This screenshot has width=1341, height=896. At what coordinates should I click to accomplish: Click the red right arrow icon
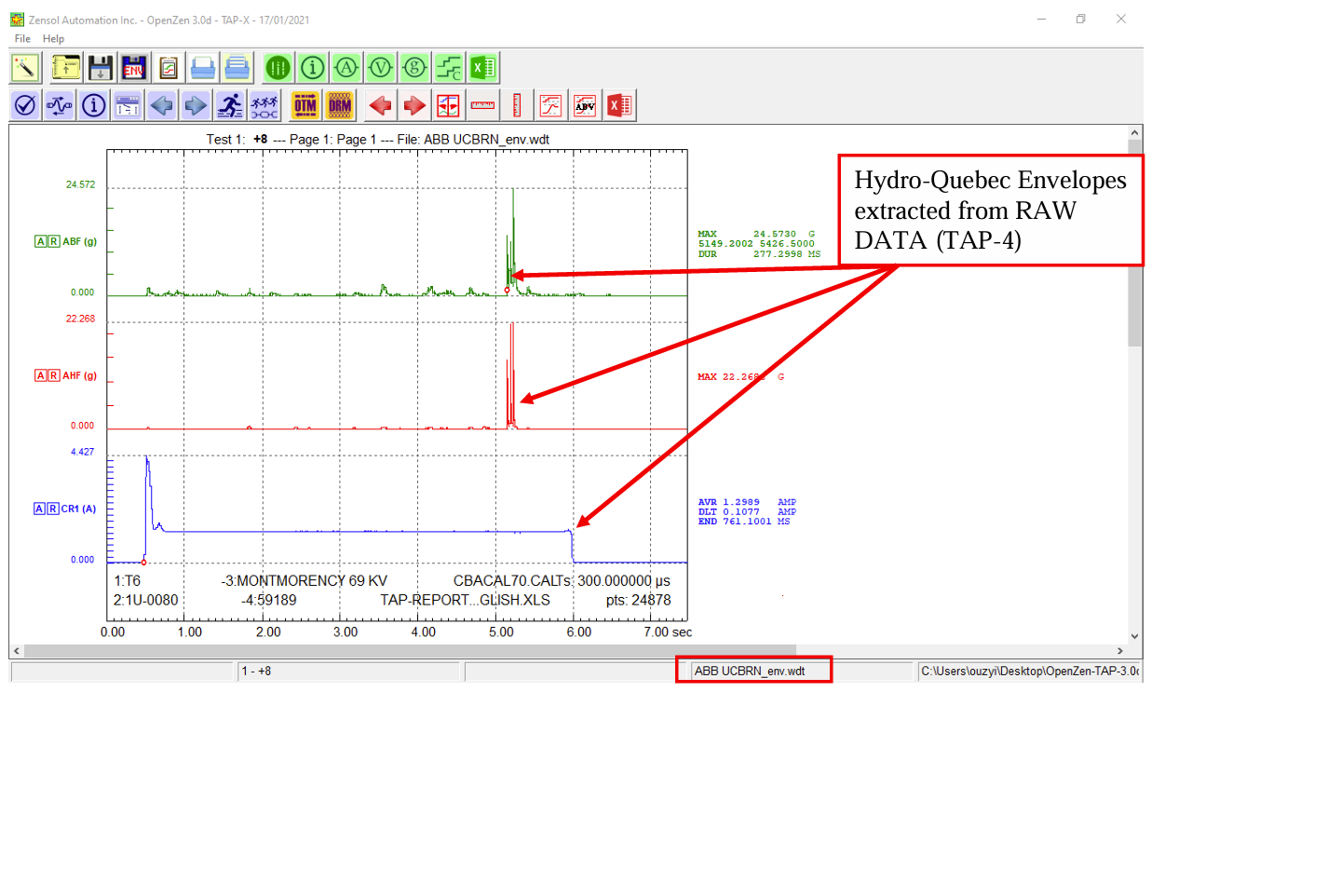[x=414, y=105]
